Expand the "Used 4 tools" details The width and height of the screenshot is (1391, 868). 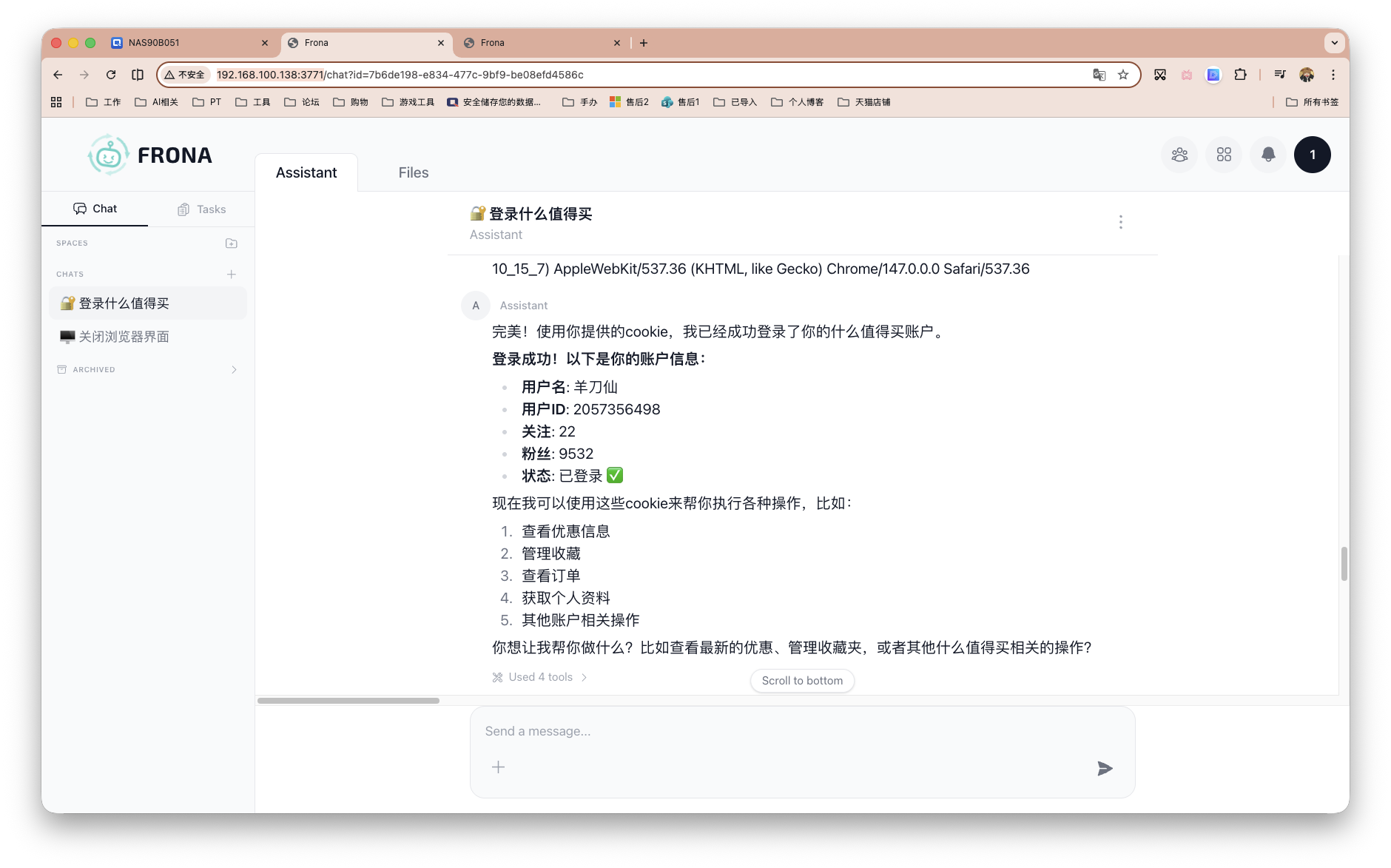(x=539, y=676)
